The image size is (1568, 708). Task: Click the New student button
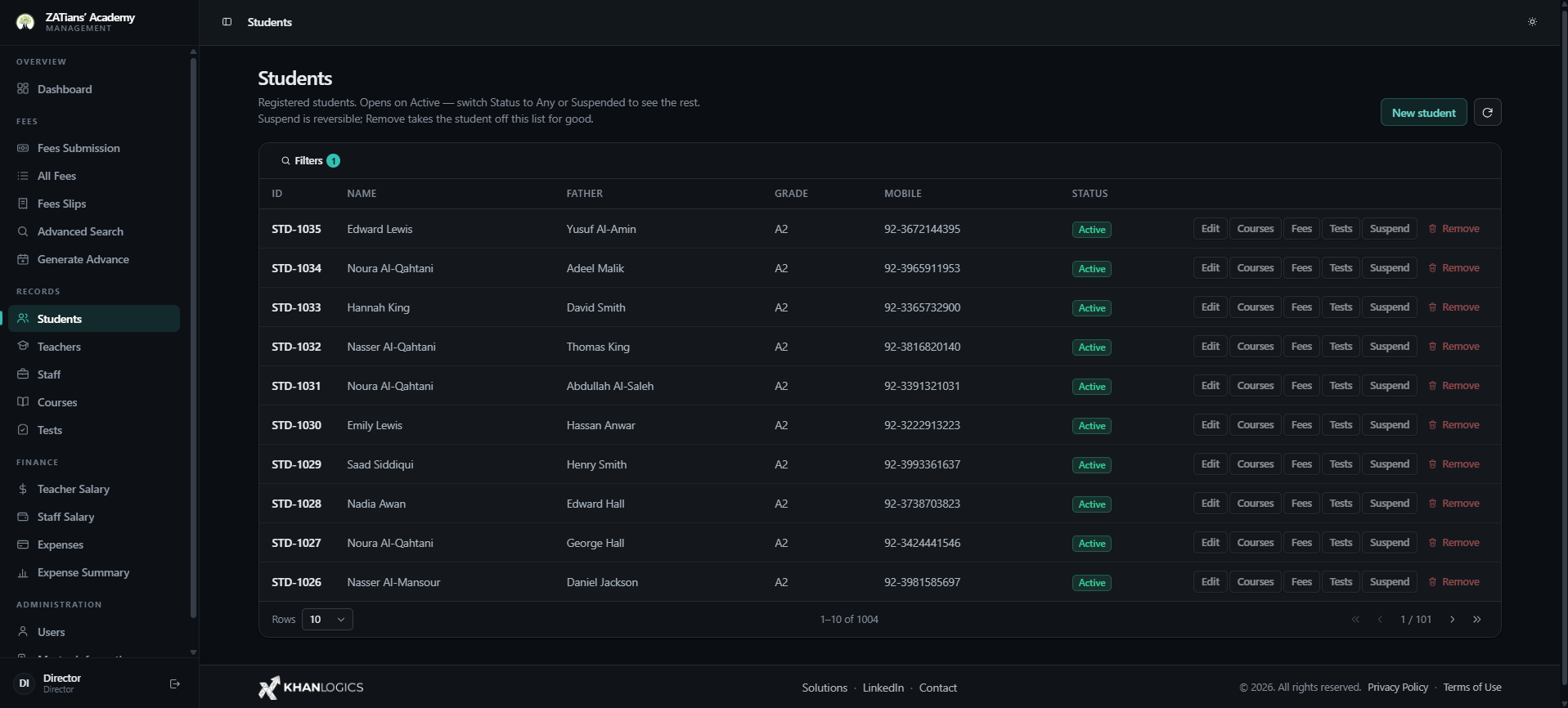click(1423, 113)
